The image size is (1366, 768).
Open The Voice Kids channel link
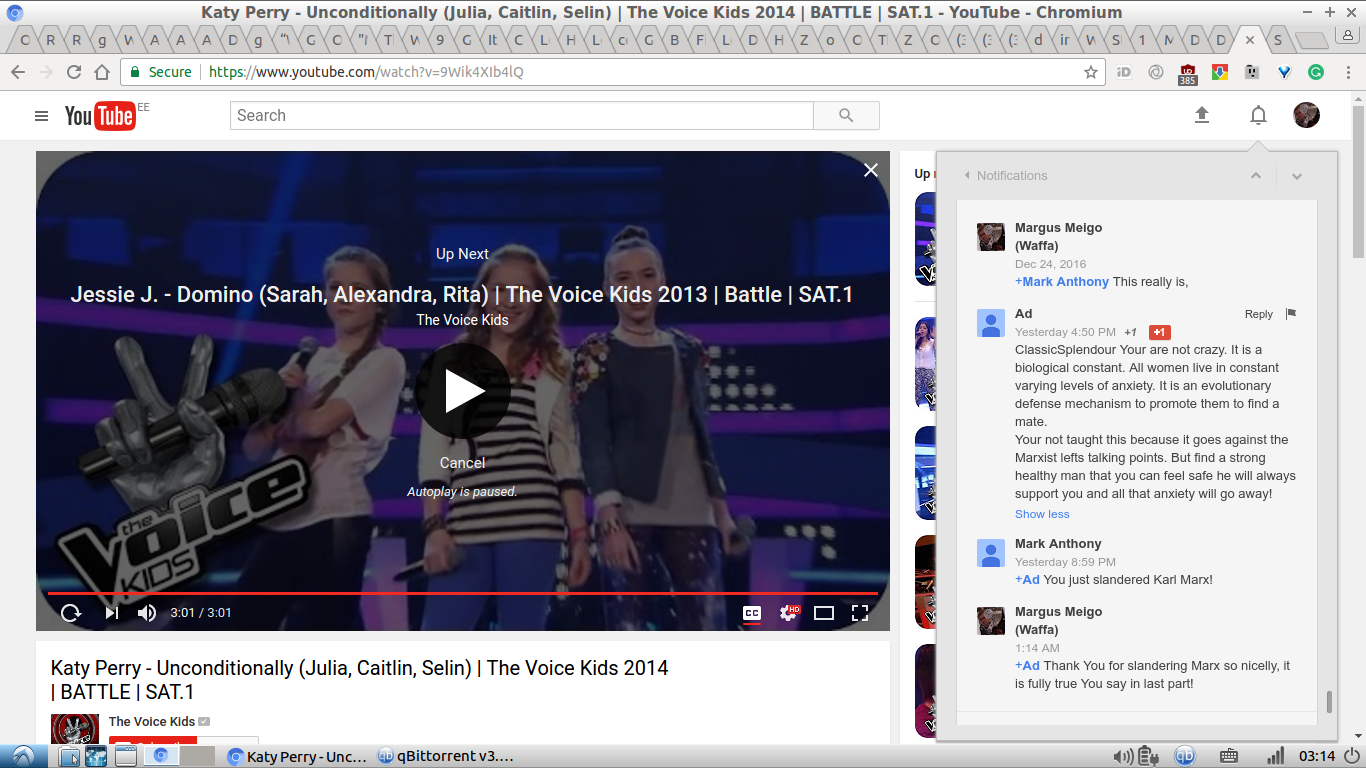pos(152,722)
